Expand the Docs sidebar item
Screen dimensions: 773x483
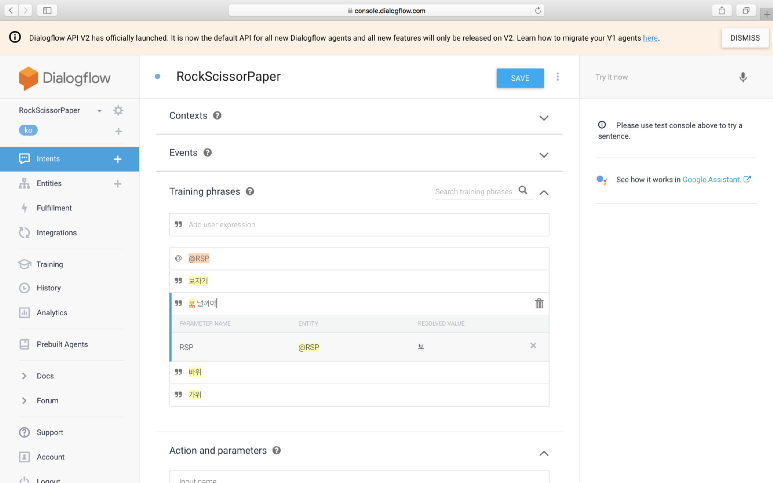(45, 376)
